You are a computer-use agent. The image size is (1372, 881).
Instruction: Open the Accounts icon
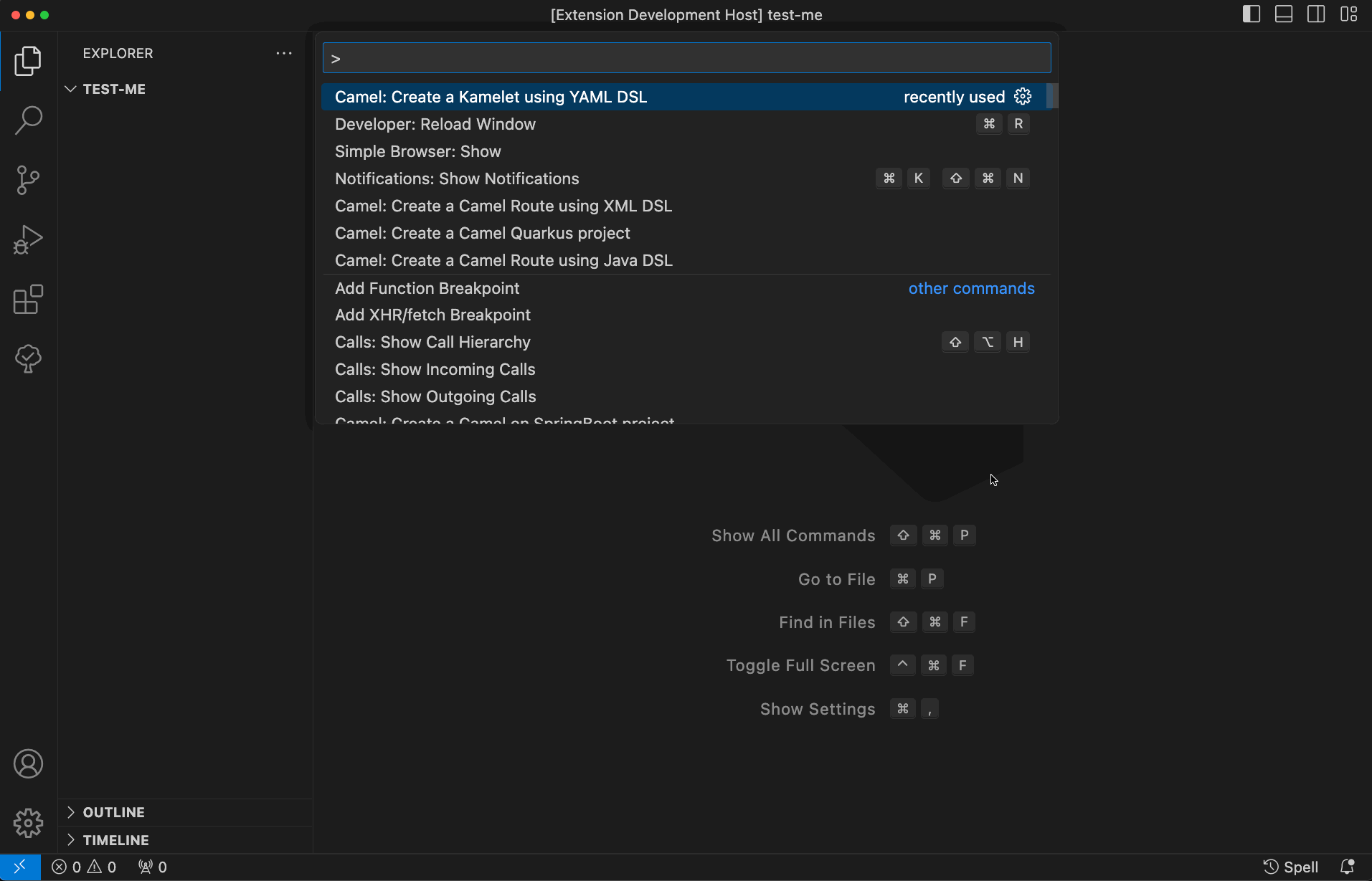click(x=28, y=763)
